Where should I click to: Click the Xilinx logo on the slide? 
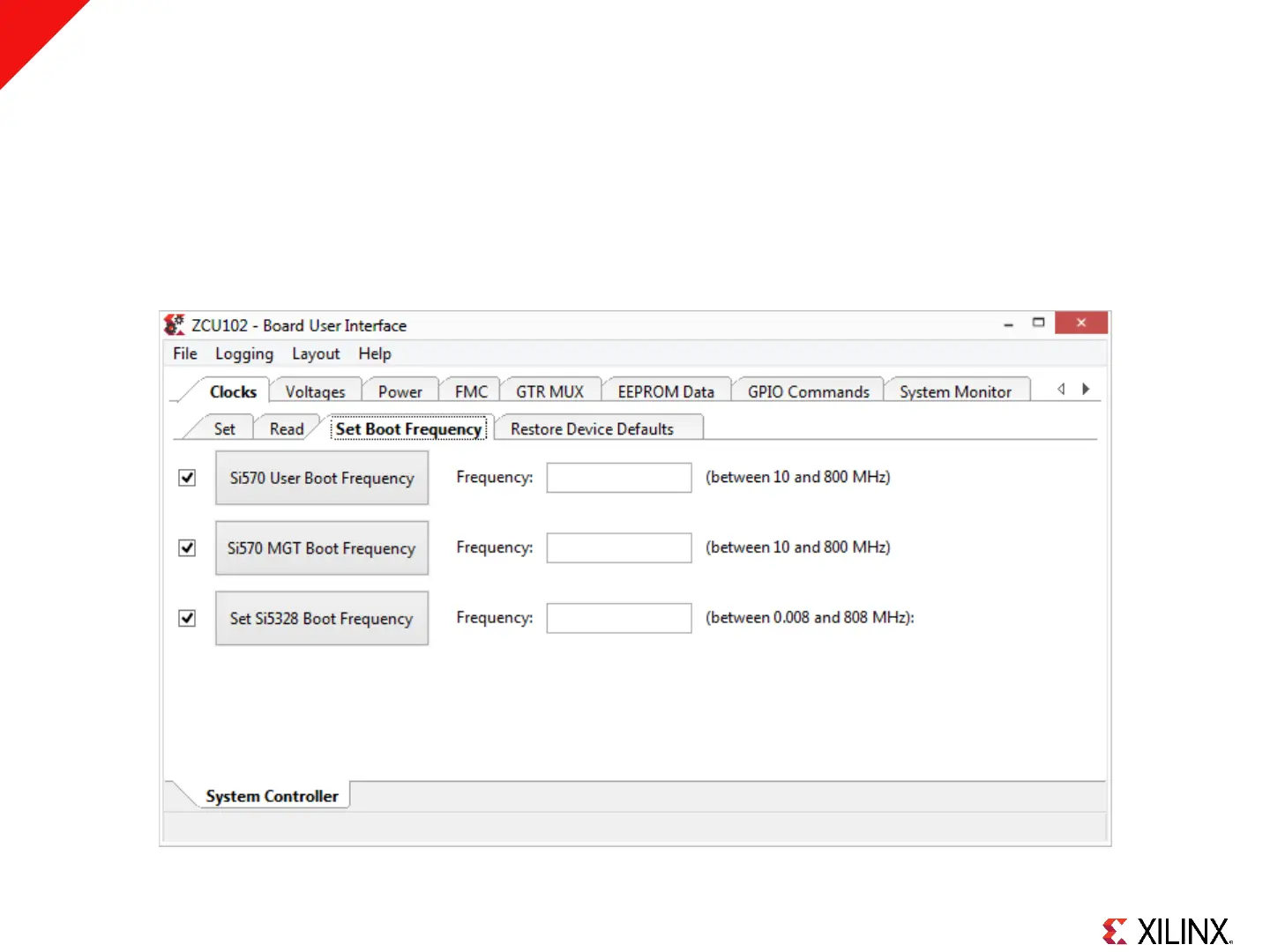tap(1167, 931)
